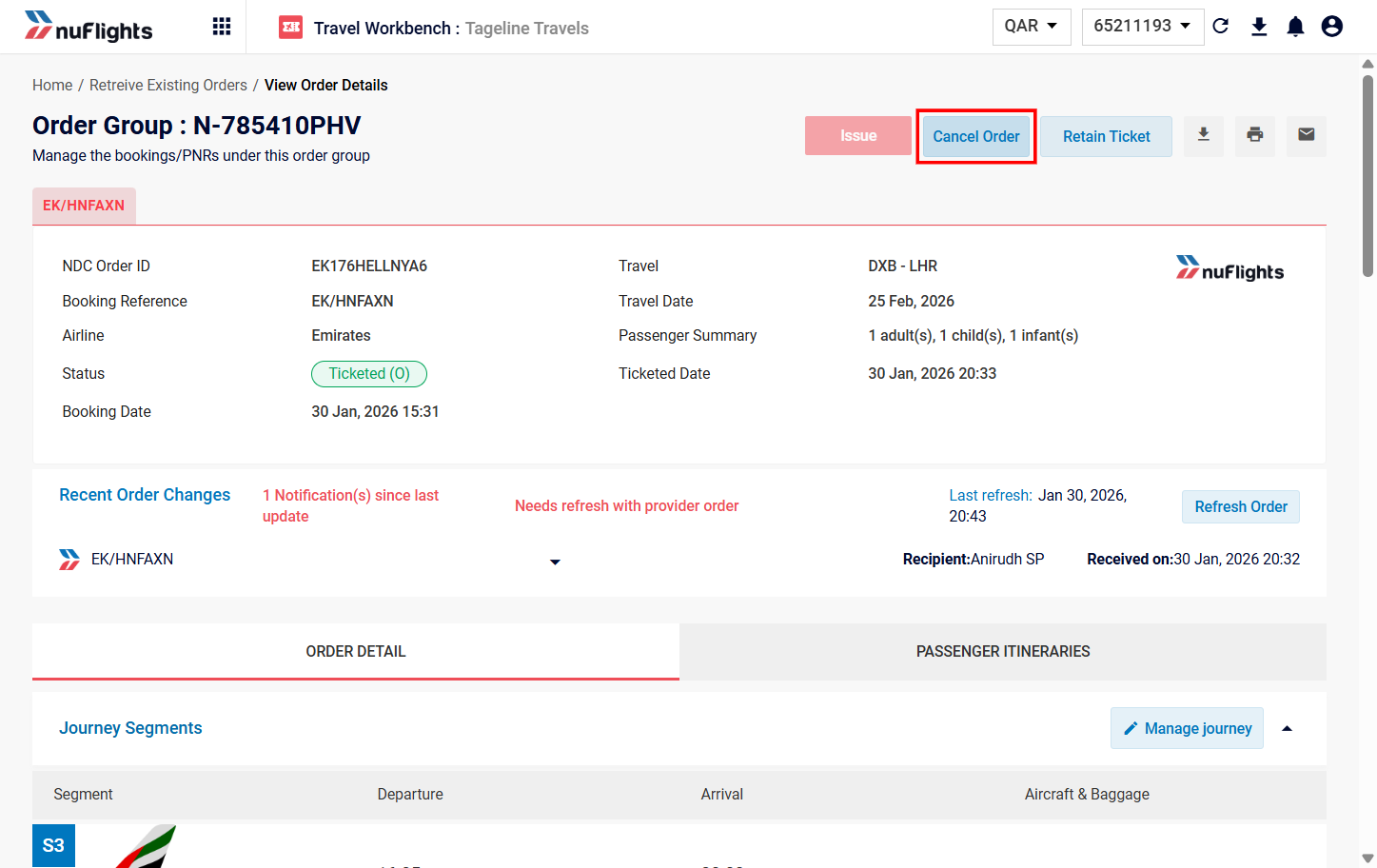Open notifications bell icon
The height and width of the screenshot is (868, 1377).
1295,27
